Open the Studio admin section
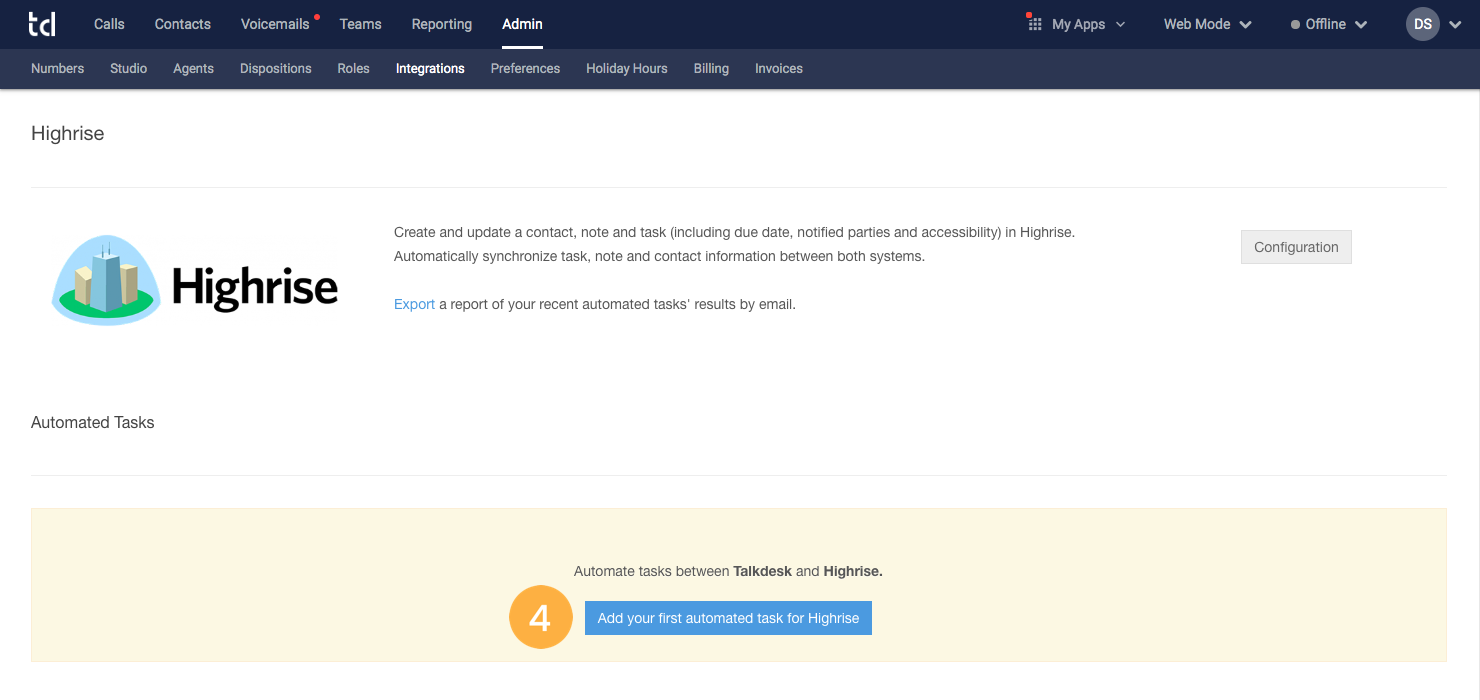1480x700 pixels. coord(128,68)
